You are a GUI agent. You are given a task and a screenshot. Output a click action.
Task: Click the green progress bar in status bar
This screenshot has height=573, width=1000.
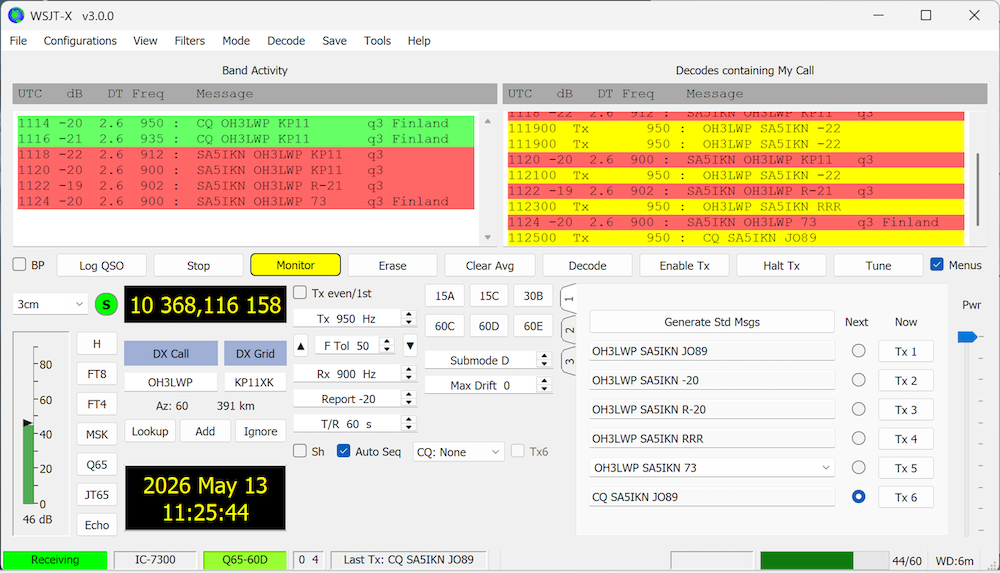(x=807, y=560)
